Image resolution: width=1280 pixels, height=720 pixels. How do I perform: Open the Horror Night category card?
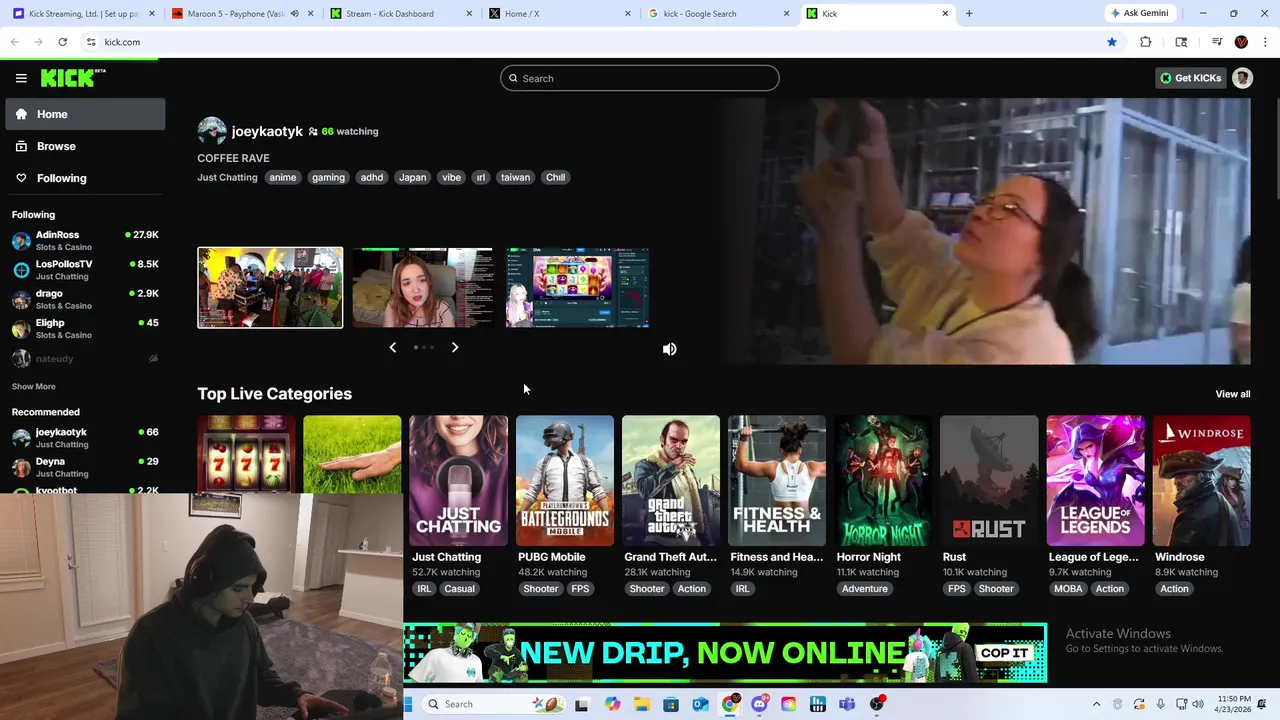point(883,481)
